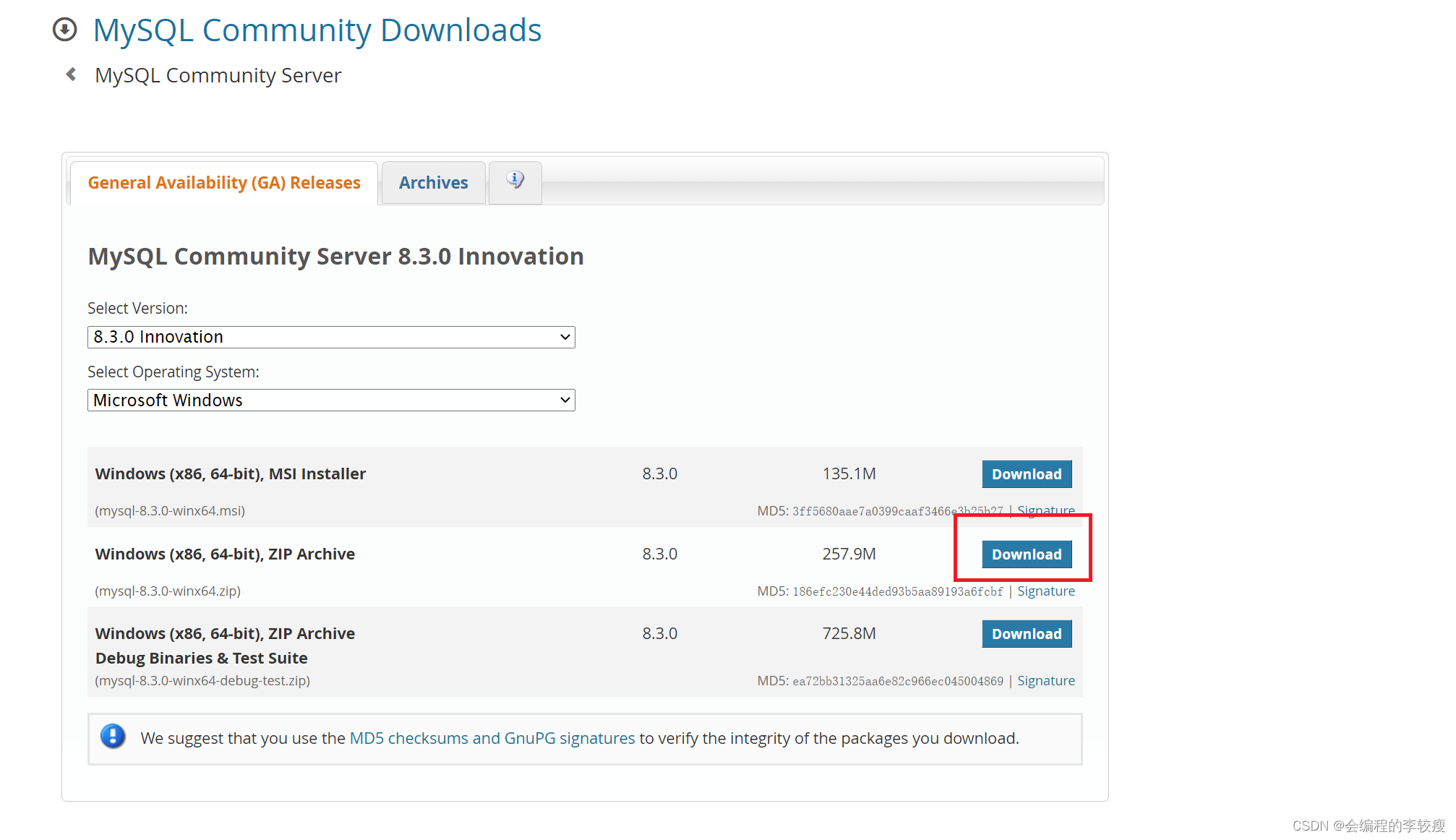Click the Debug Binaries & Test Suite text
The image size is (1456, 840).
[x=202, y=658]
